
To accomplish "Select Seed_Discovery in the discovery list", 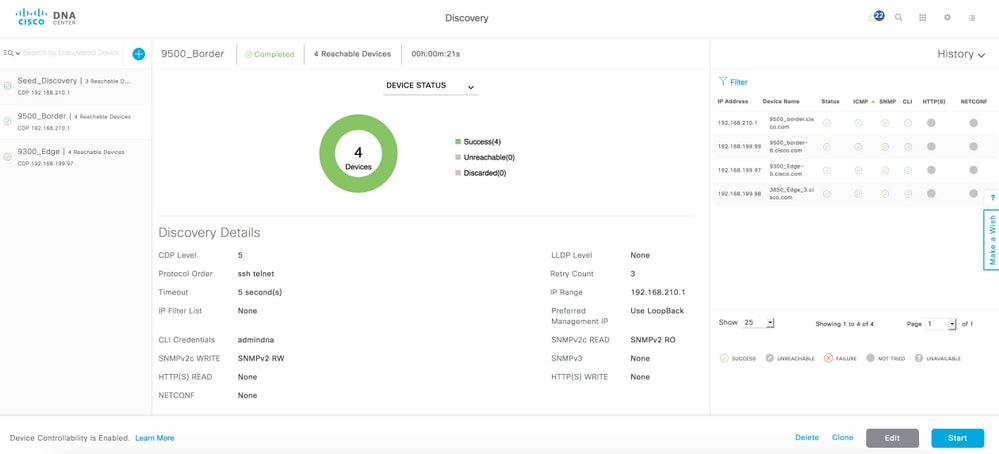I will click(76, 86).
